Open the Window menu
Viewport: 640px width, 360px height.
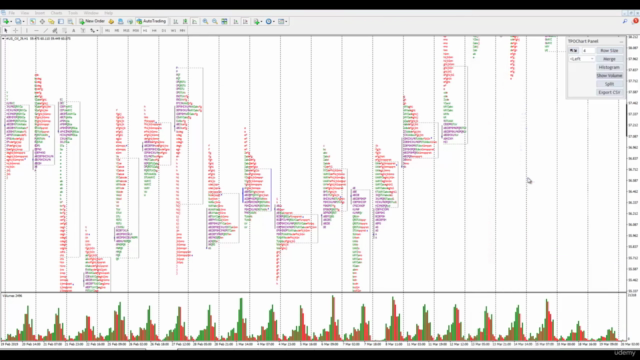click(x=91, y=13)
